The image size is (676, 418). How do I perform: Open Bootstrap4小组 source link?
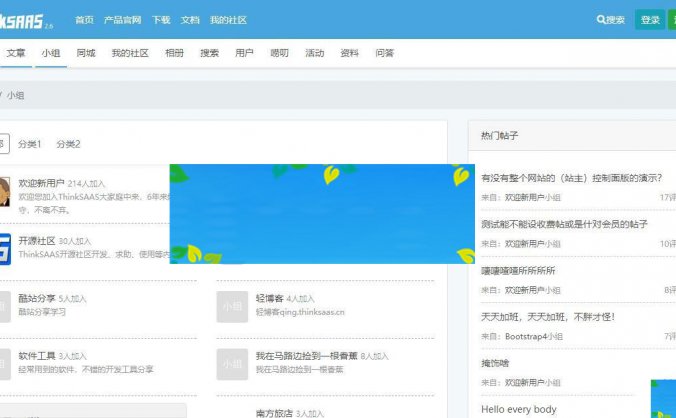tap(534, 336)
